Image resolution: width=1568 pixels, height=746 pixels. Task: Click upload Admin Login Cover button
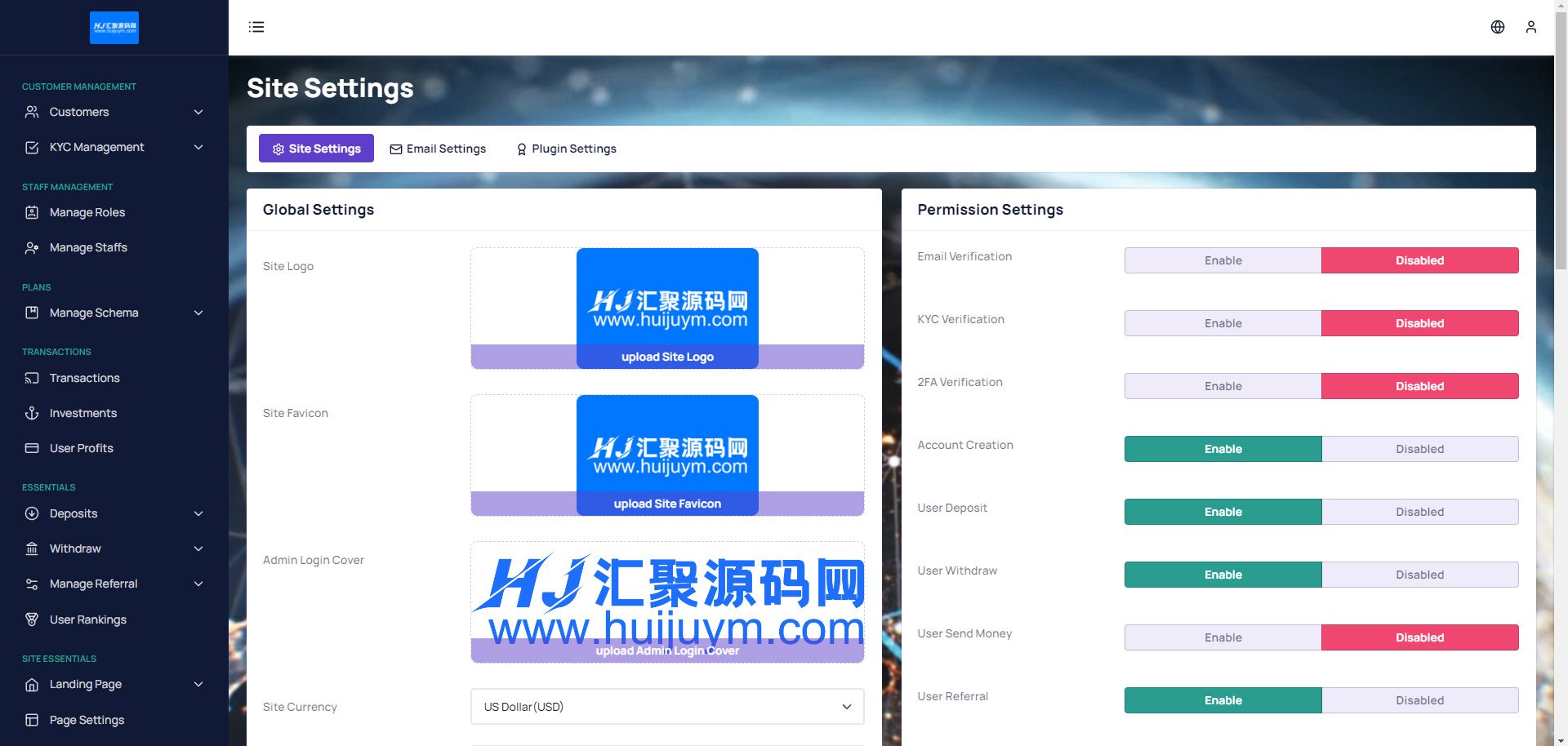[667, 651]
